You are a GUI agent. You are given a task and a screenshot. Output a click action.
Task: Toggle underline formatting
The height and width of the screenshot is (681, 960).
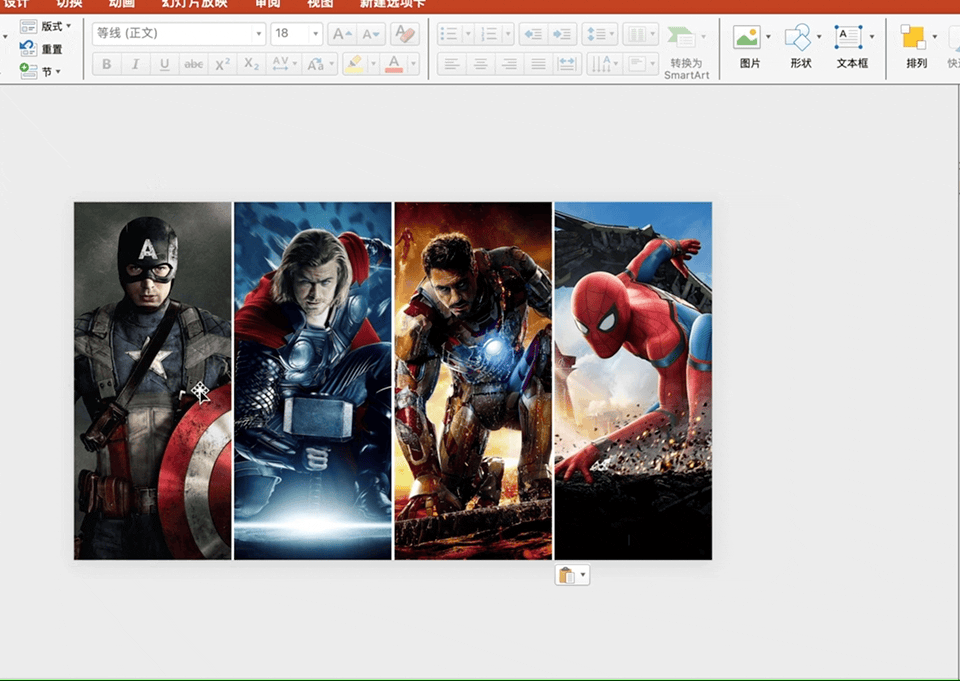tap(164, 65)
